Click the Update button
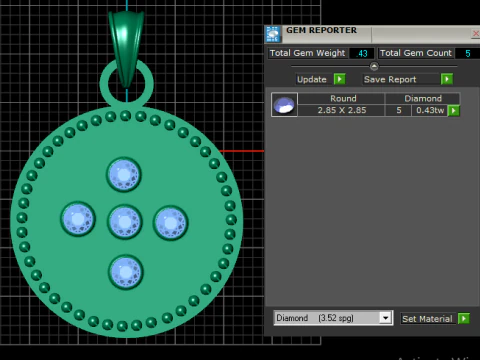This screenshot has width=480, height=360. tap(314, 79)
